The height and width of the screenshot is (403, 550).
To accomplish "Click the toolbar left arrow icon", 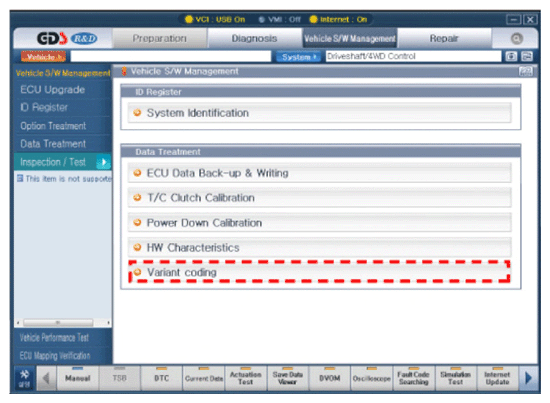I will [x=46, y=378].
